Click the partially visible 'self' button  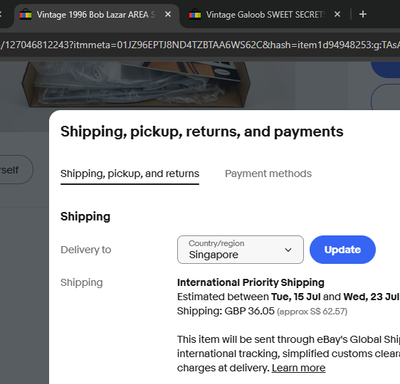click(15, 170)
